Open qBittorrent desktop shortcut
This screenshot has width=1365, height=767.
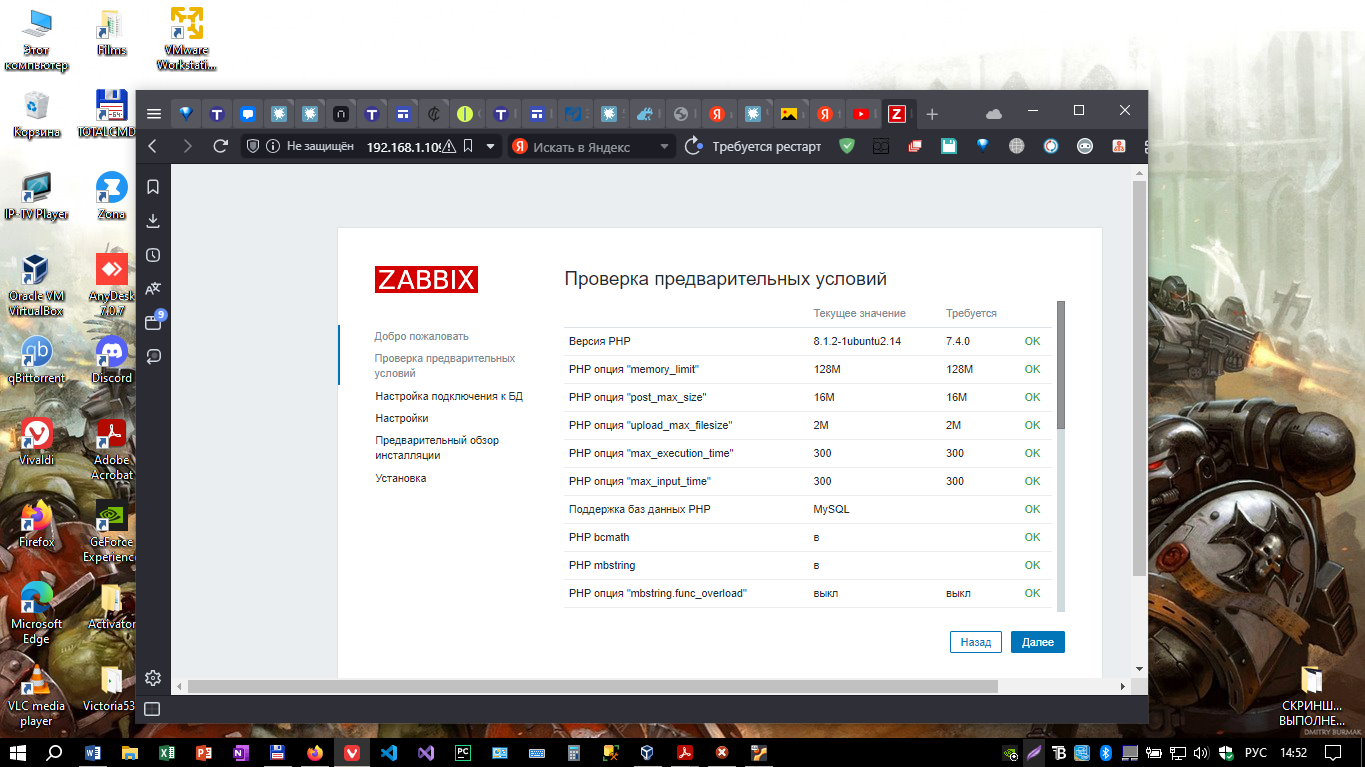[x=36, y=361]
